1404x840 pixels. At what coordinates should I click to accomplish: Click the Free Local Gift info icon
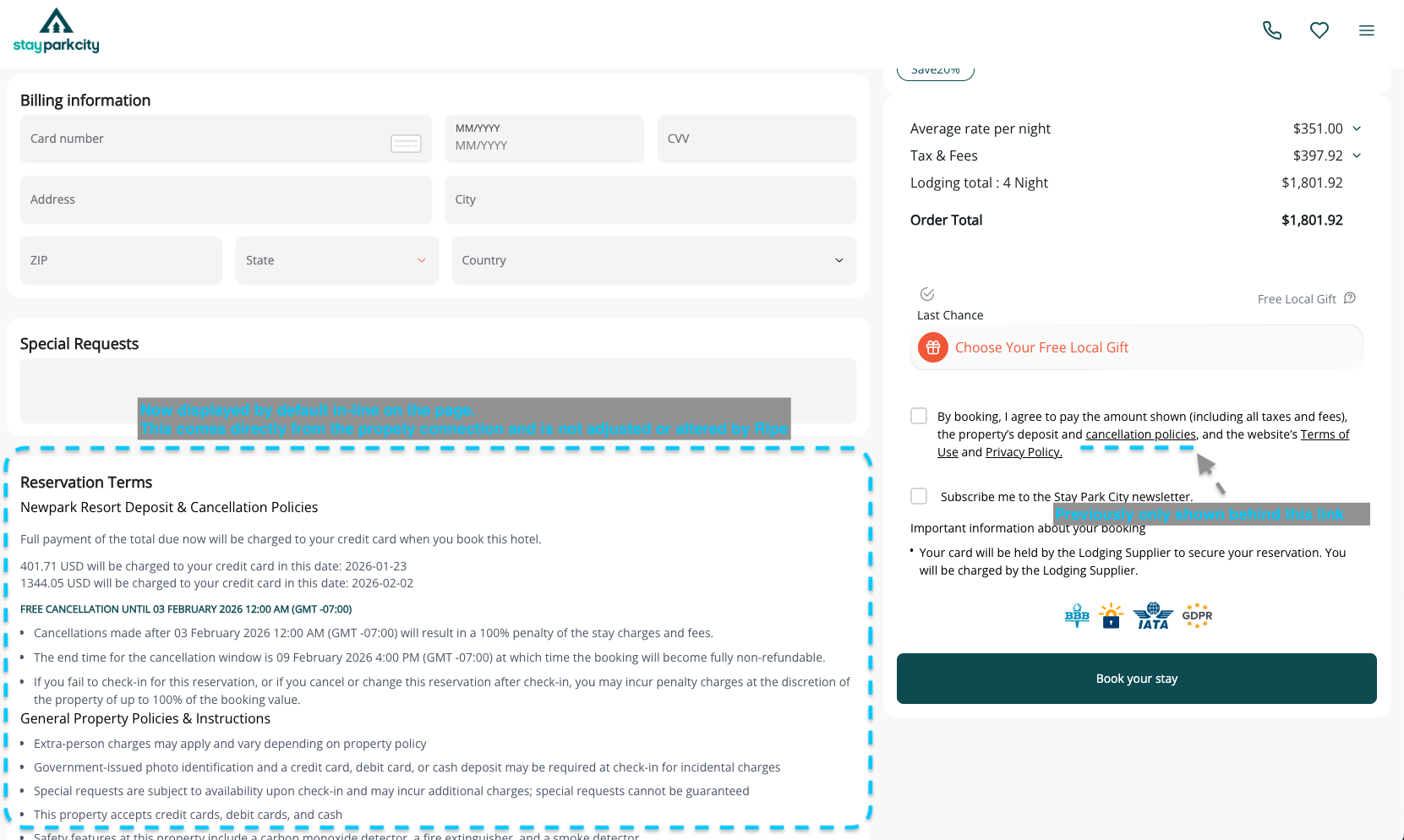pyautogui.click(x=1350, y=297)
